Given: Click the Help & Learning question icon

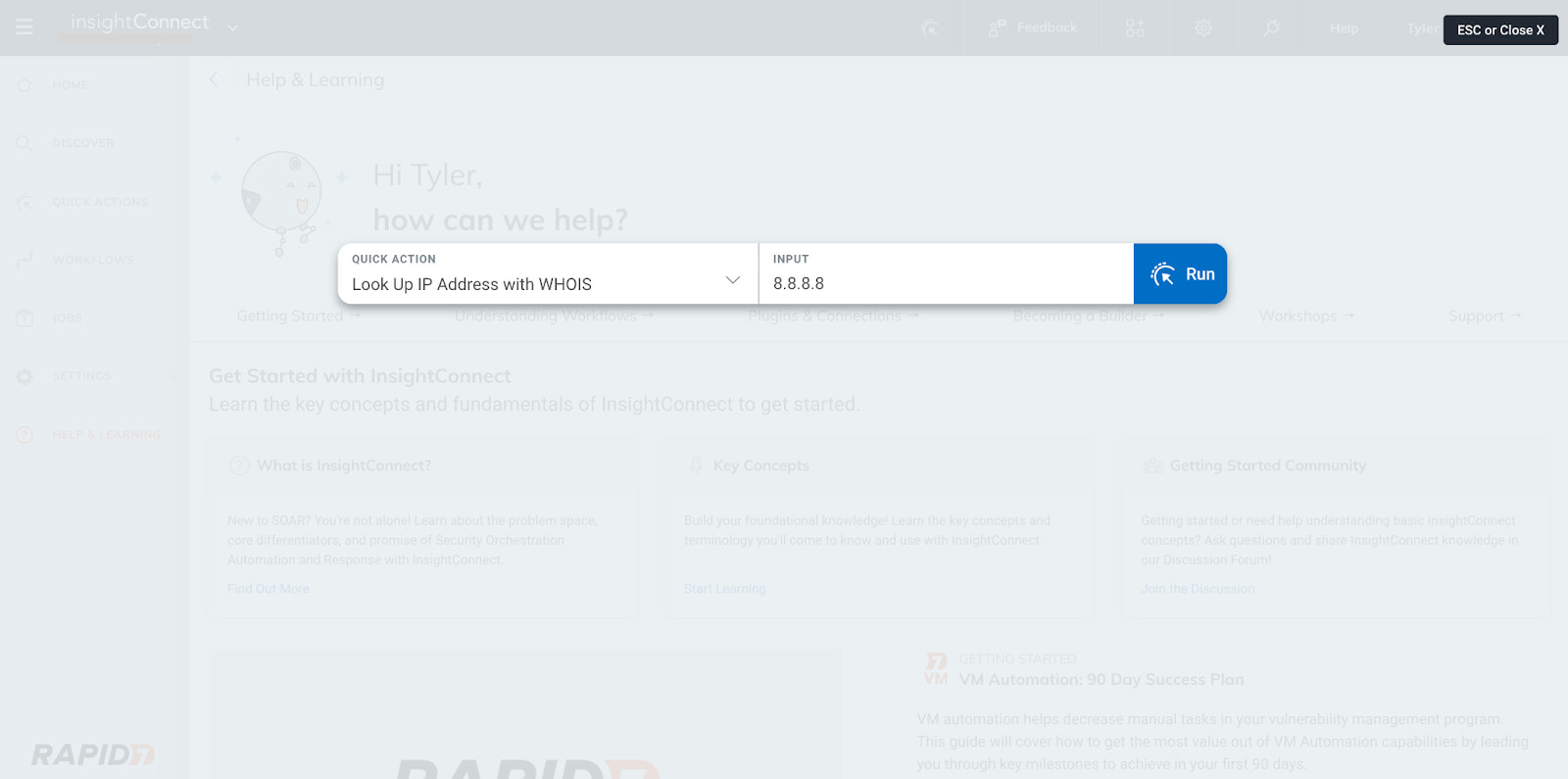Looking at the screenshot, I should (24, 435).
